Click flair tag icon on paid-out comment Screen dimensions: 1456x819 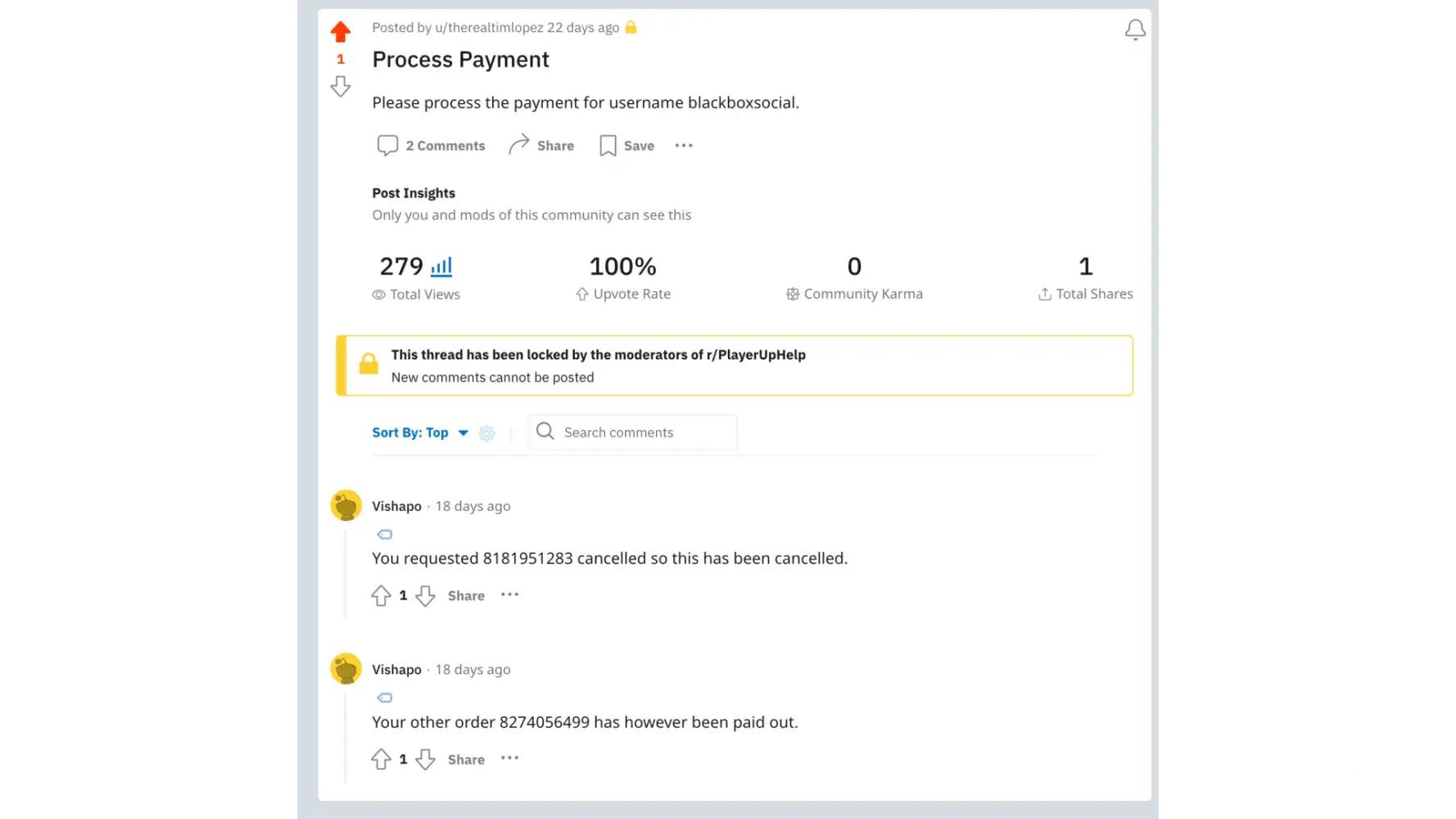(x=385, y=698)
